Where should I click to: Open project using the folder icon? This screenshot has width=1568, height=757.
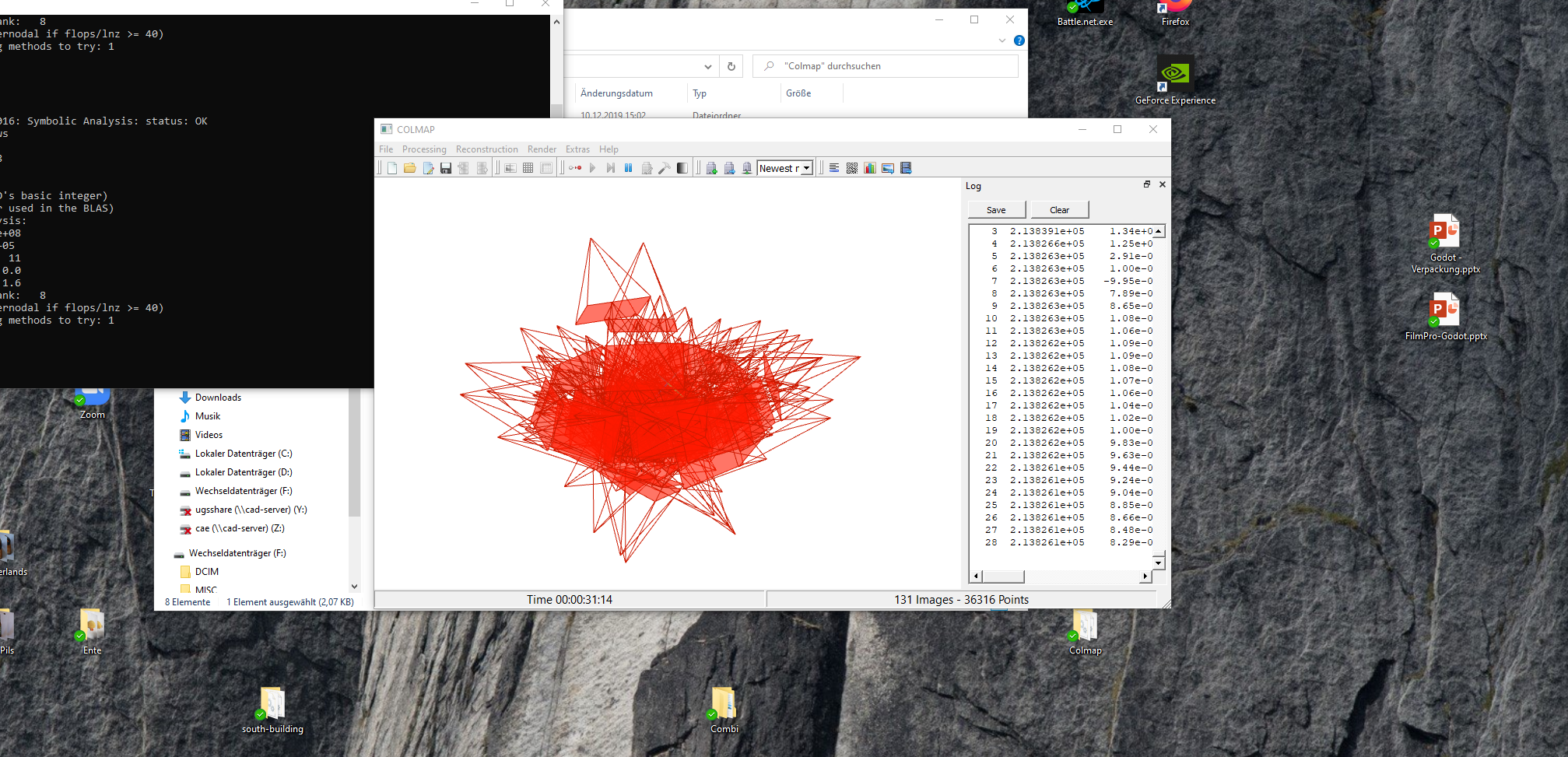point(409,168)
